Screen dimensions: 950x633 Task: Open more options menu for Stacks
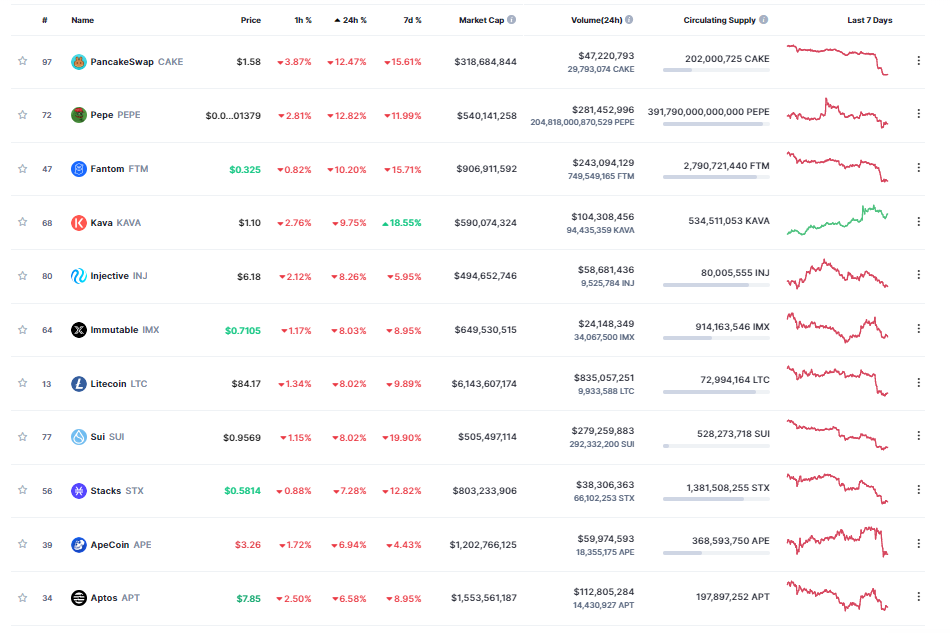click(x=918, y=489)
